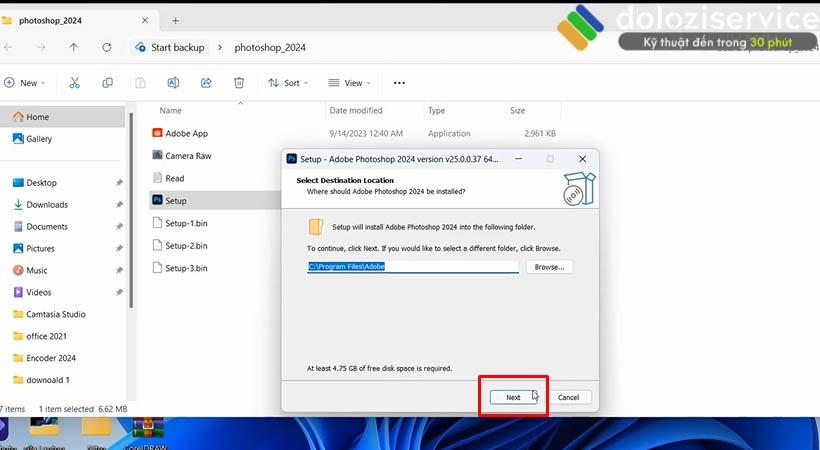
Task: Click Browse... to choose folder
Action: pos(549,267)
